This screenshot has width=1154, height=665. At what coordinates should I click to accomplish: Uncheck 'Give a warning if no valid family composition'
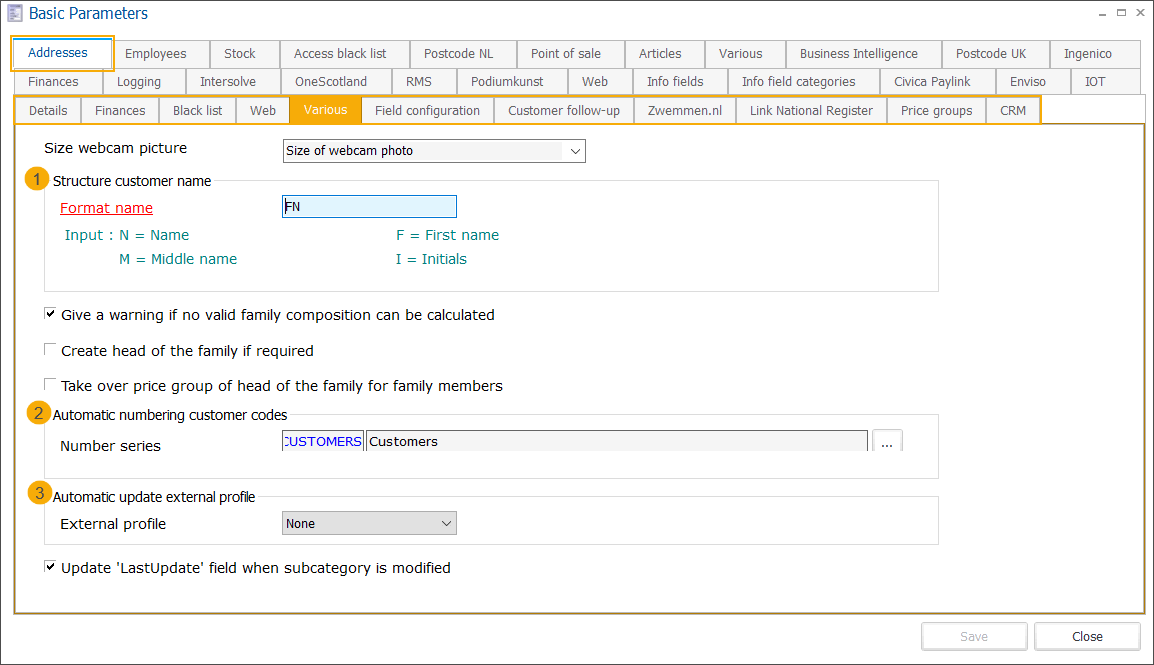coord(50,313)
